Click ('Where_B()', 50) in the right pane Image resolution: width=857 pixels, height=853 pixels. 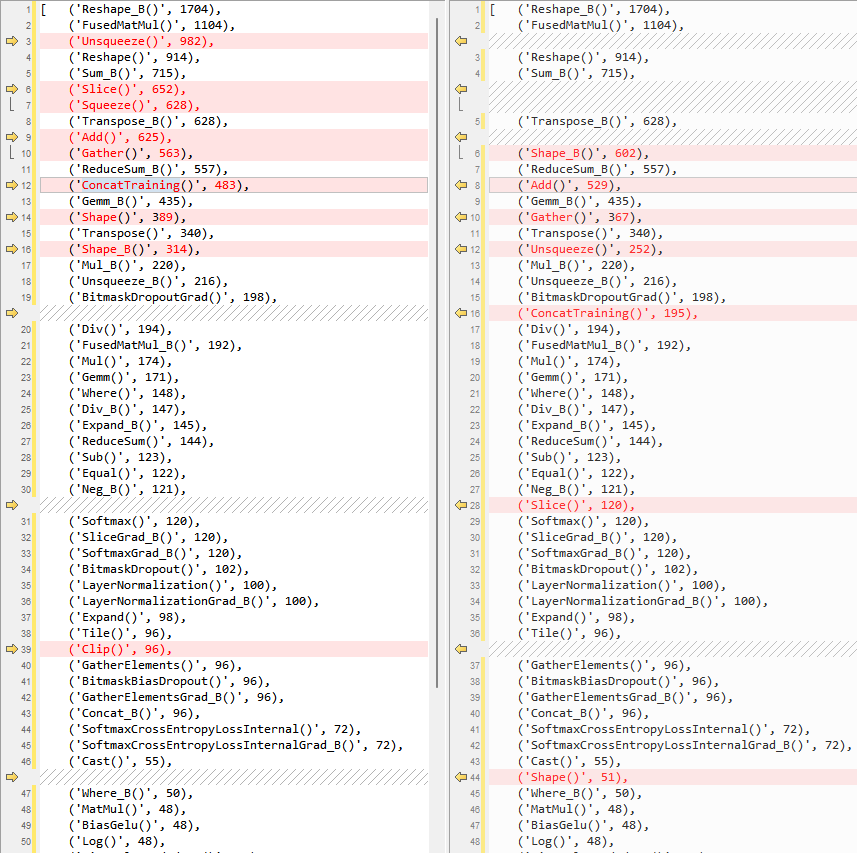tap(580, 793)
